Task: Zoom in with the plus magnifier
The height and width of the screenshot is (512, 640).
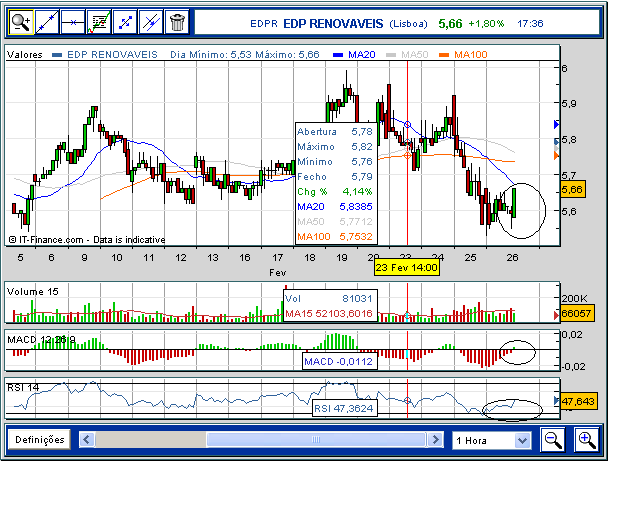Action: tap(587, 440)
